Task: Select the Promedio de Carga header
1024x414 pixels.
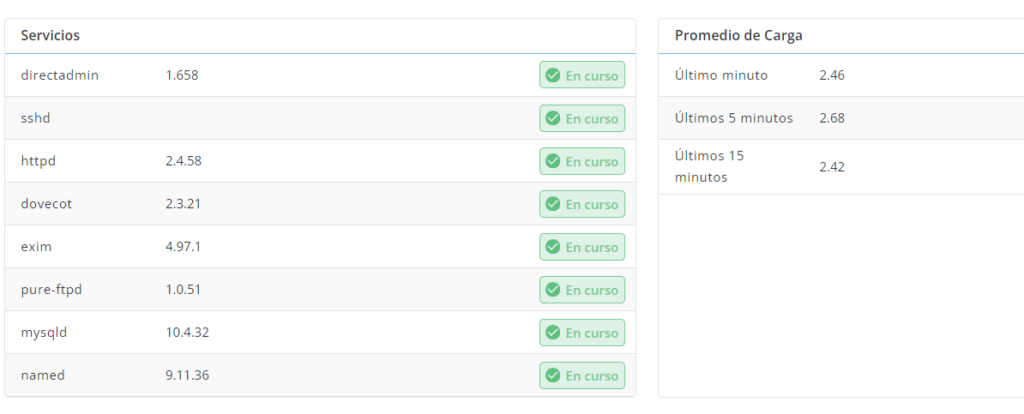Action: click(738, 35)
